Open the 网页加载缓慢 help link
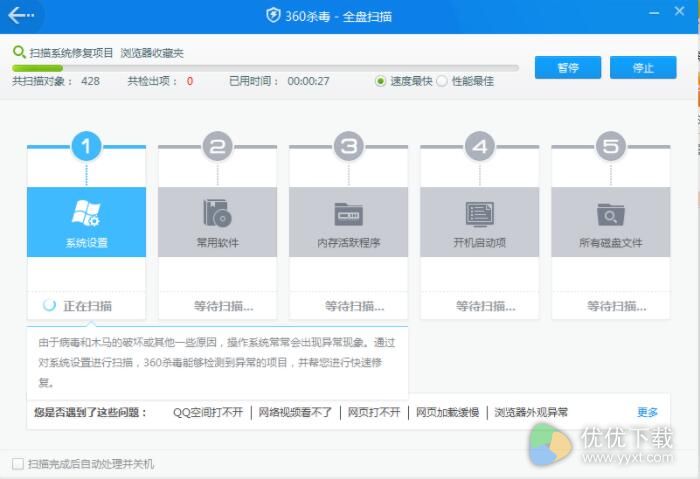700x479 pixels. pyautogui.click(x=447, y=412)
